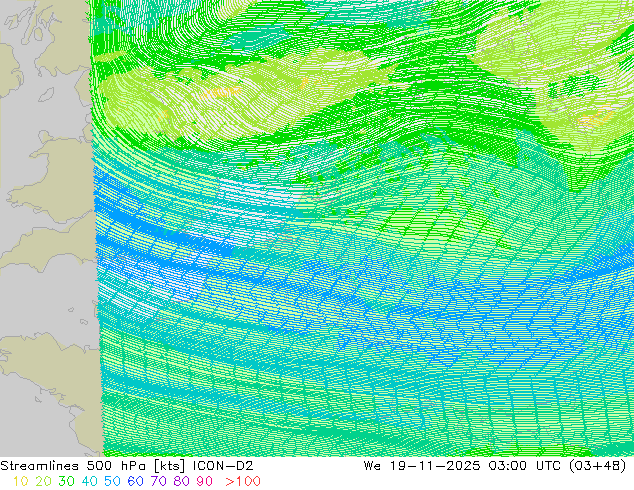This screenshot has height=490, width=634.
Task: Click legend value '50' in light blue
Action: click(x=112, y=481)
